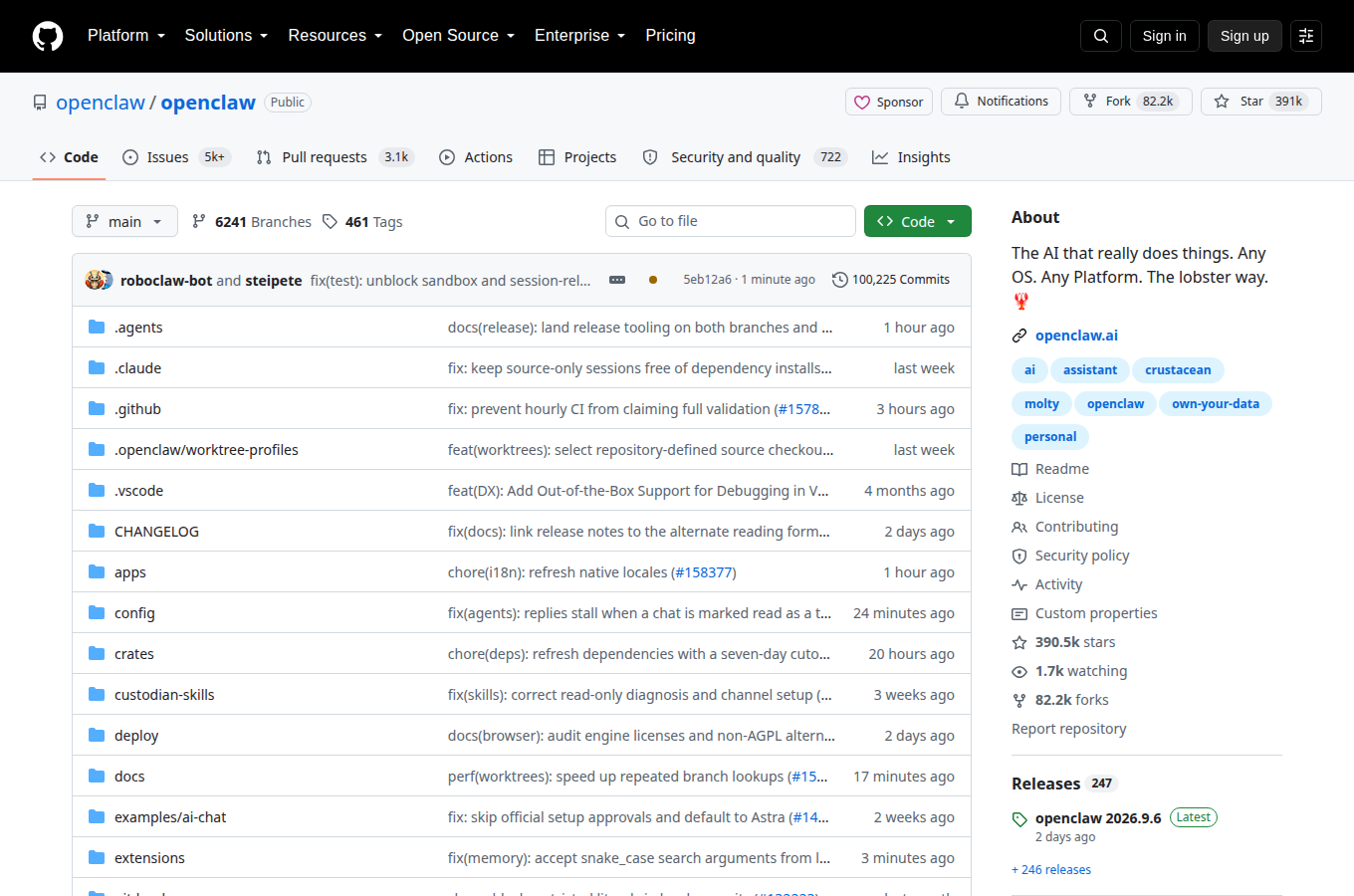Click Report repository

1069,729
